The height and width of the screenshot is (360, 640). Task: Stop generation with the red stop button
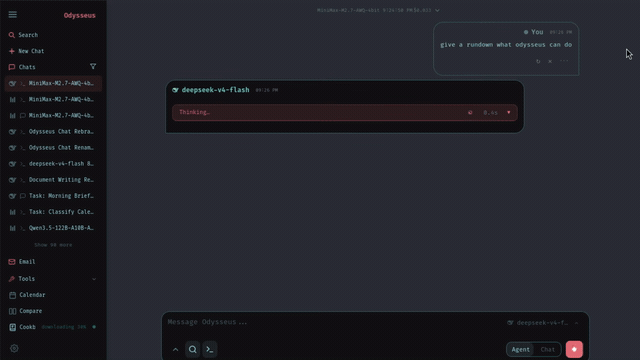coord(574,349)
